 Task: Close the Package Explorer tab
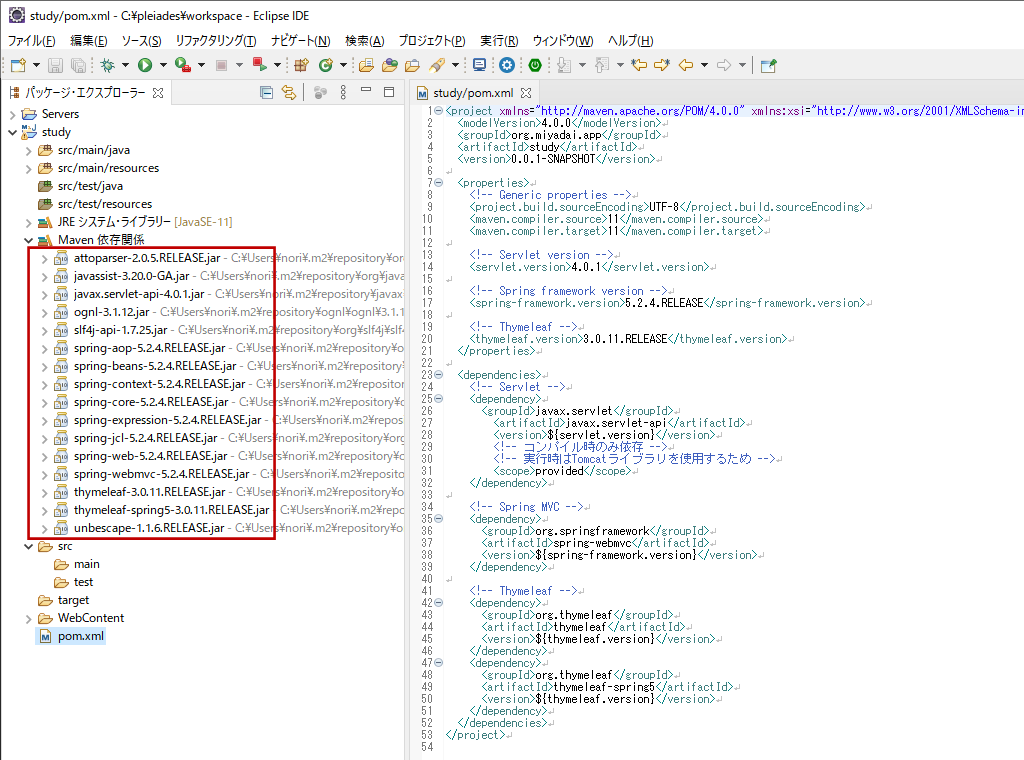158,93
